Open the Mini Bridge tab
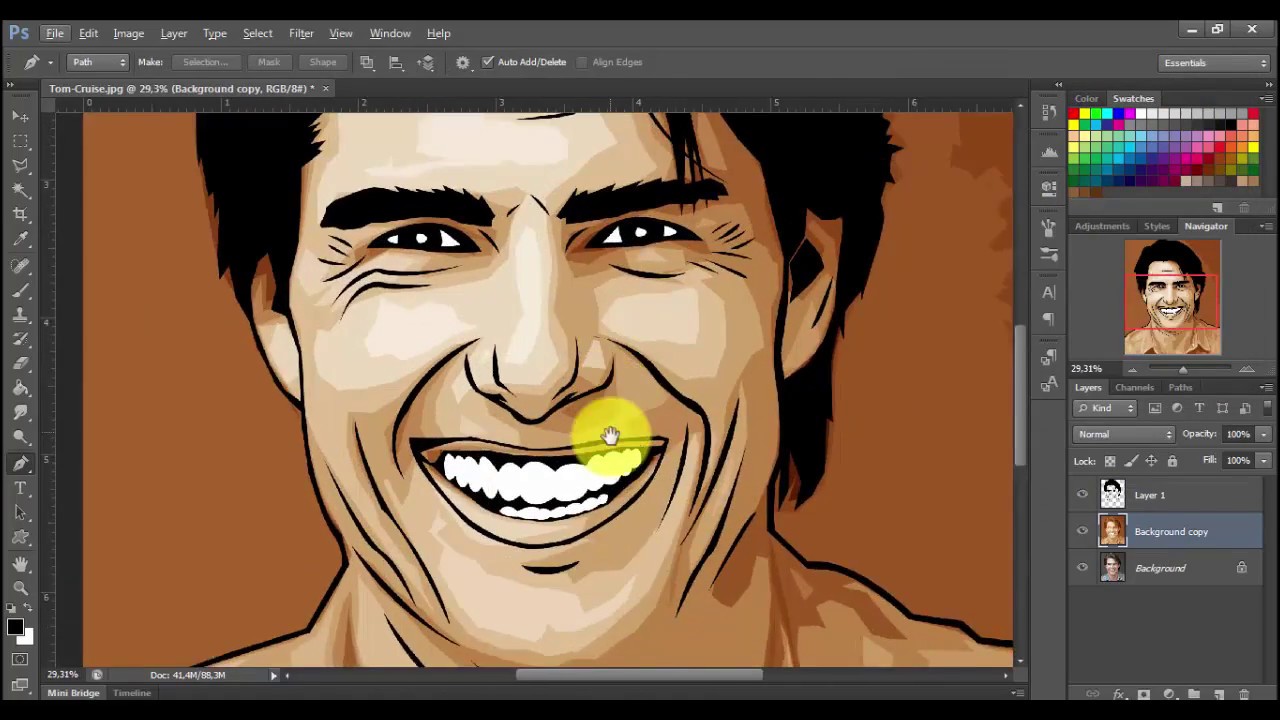Screen dimensions: 1280x720 [73, 693]
